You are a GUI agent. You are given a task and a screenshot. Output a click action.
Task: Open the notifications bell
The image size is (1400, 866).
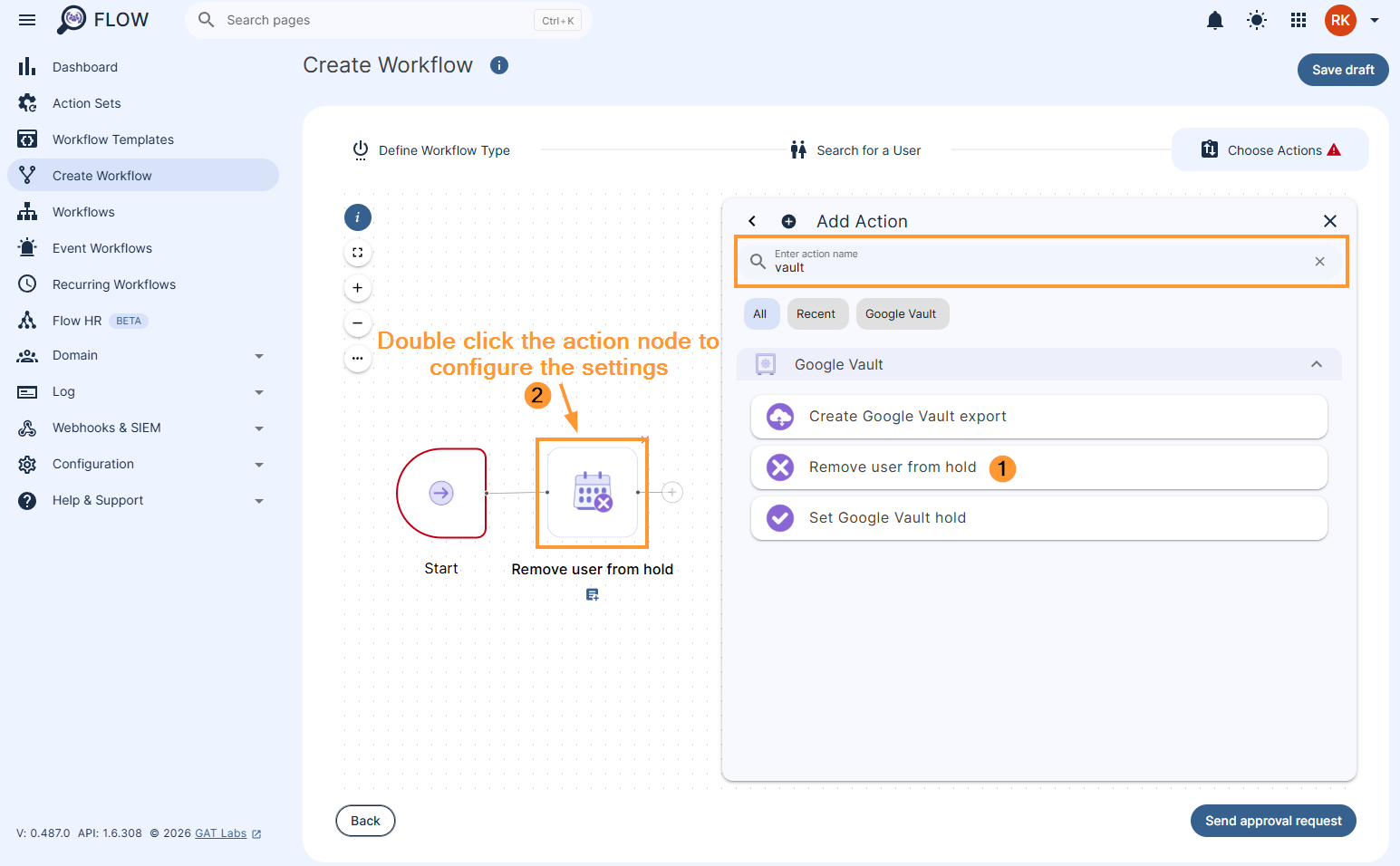pyautogui.click(x=1215, y=20)
